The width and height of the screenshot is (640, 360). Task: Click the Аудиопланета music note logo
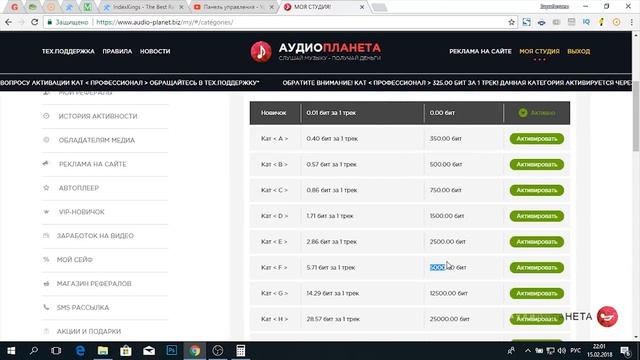coord(261,52)
